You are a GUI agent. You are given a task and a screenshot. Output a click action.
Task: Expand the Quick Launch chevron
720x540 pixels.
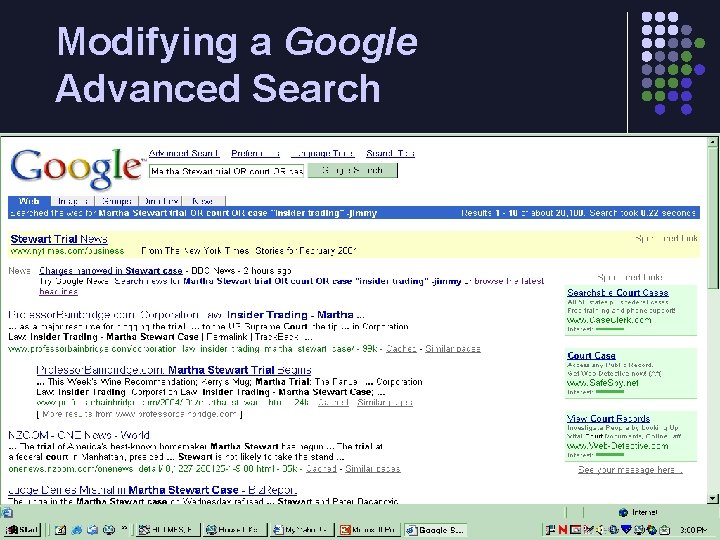[124, 529]
